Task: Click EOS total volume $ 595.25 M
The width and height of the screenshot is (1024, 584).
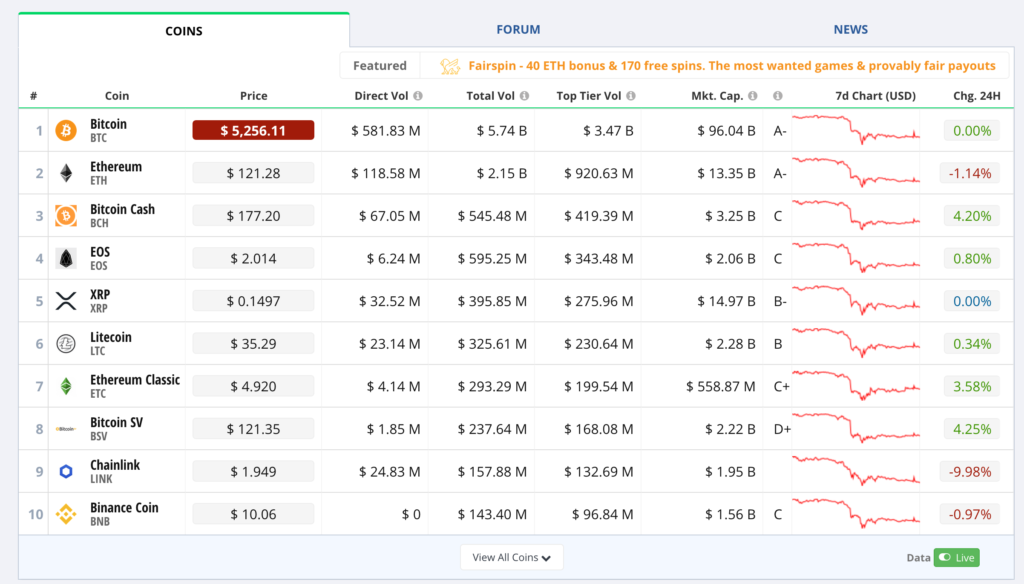Action: coord(492,259)
